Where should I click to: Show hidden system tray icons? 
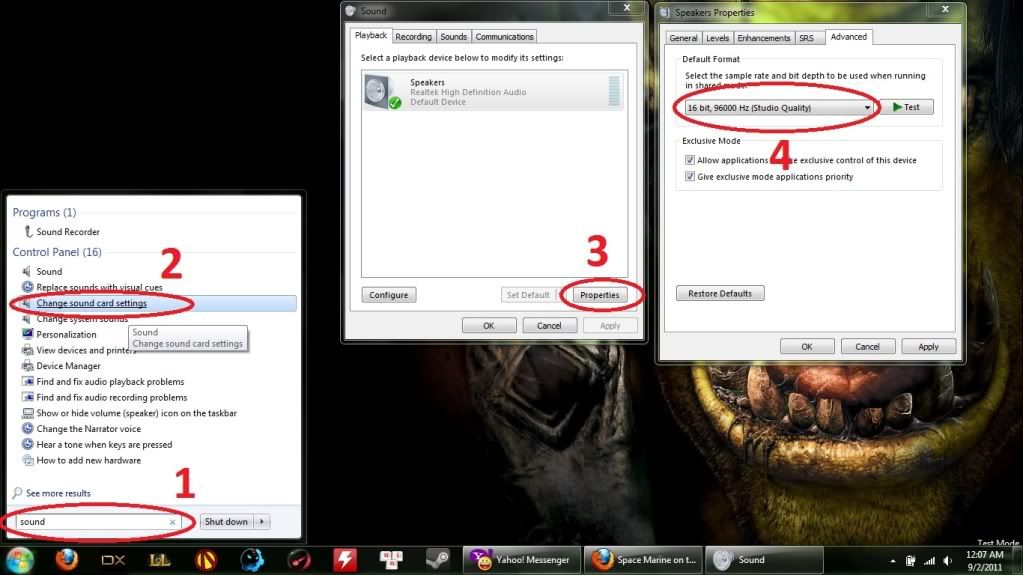tap(893, 561)
